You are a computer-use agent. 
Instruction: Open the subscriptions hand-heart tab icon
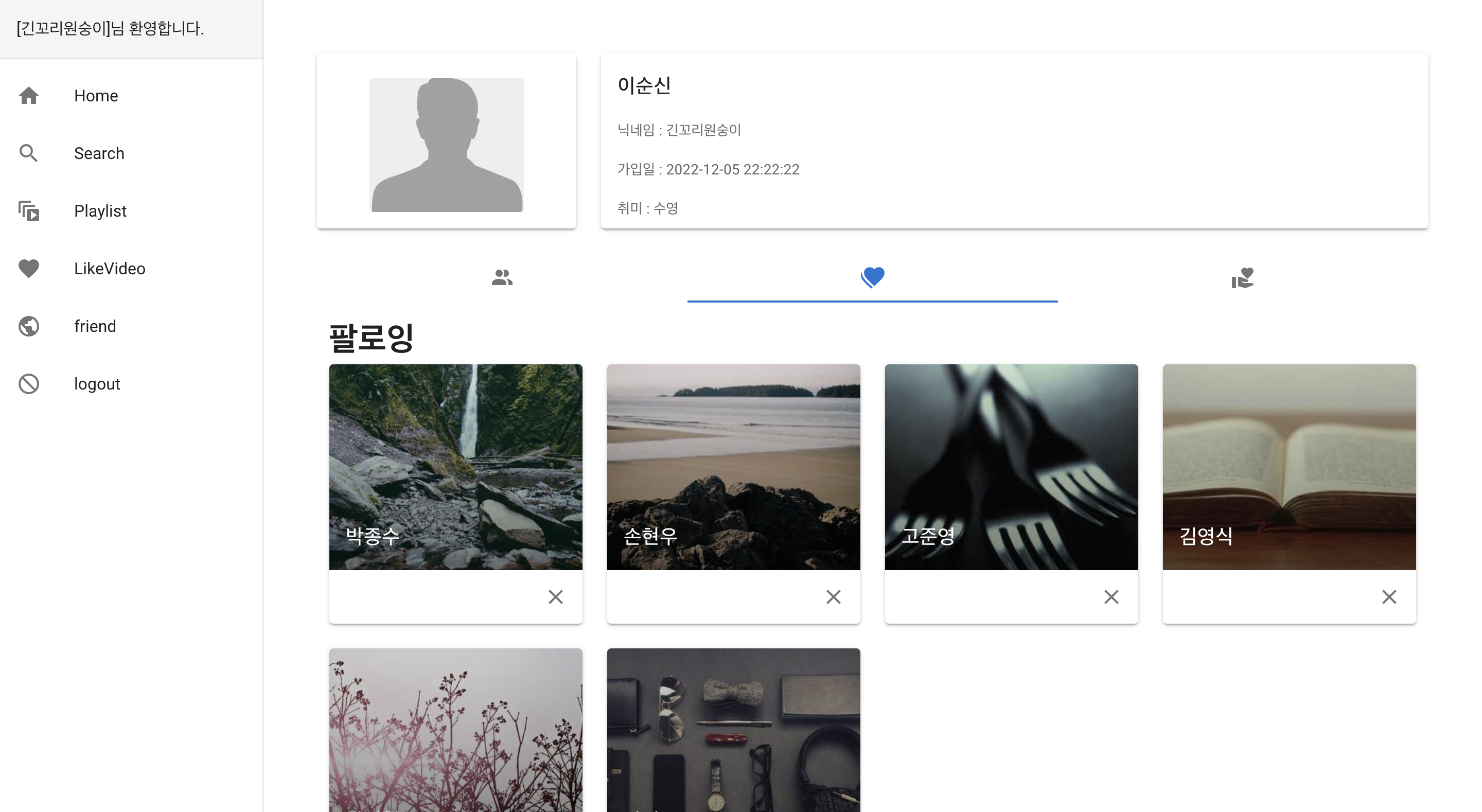pos(1243,277)
